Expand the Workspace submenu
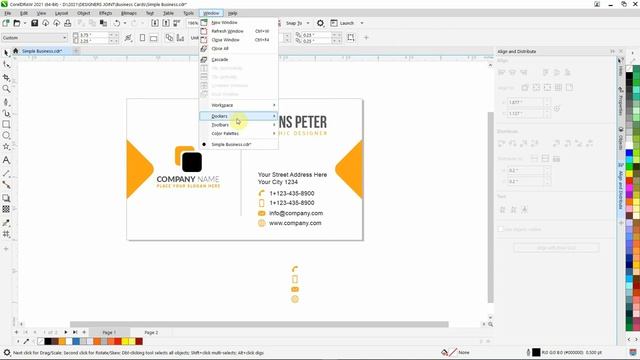The image size is (640, 360). coord(238,105)
